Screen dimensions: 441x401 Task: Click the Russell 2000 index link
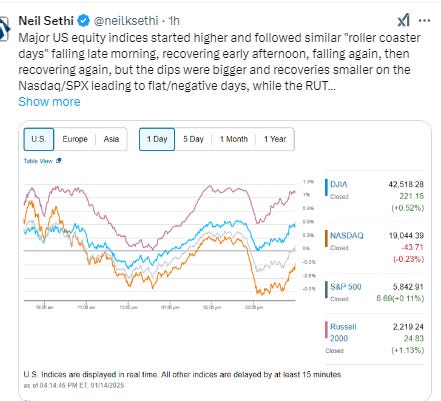[343, 332]
